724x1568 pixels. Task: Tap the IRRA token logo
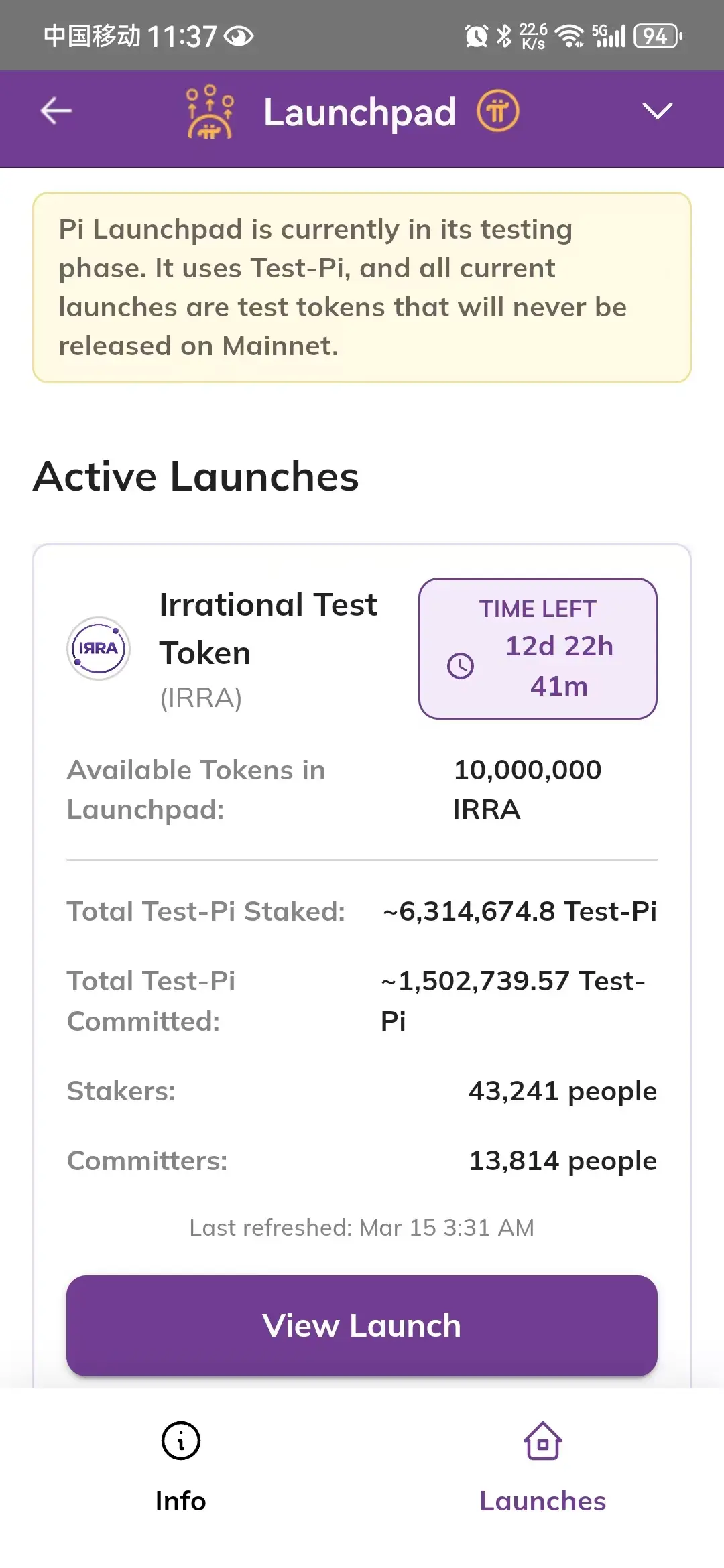[99, 649]
